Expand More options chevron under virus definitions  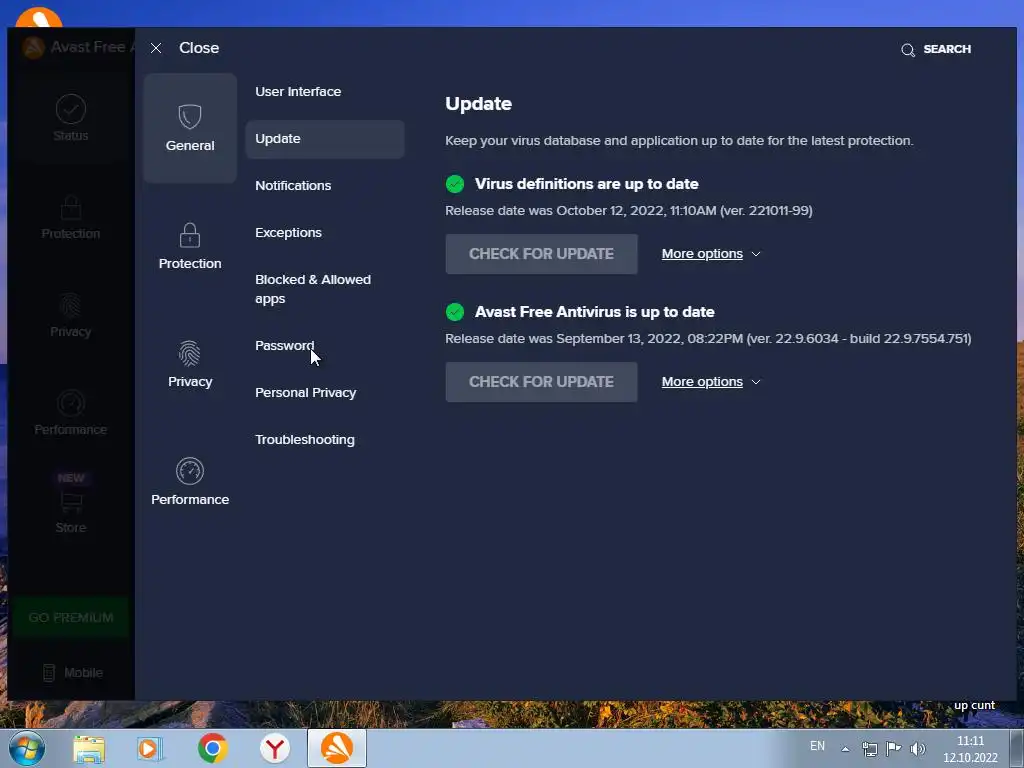click(756, 254)
